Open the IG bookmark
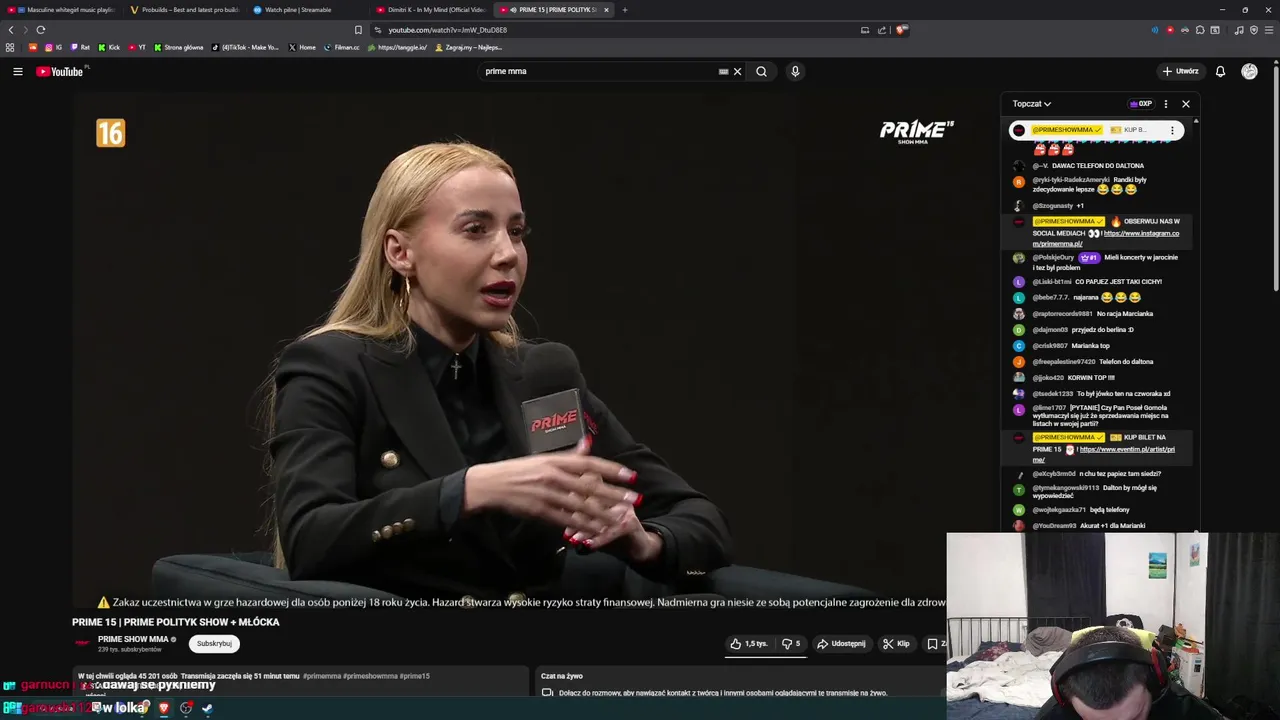The height and width of the screenshot is (720, 1280). tap(53, 47)
